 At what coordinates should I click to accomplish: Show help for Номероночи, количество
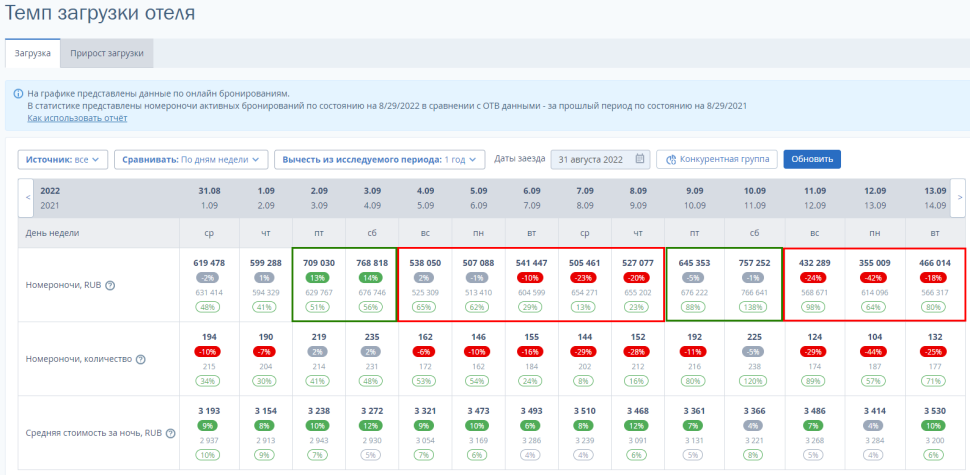[x=140, y=359]
